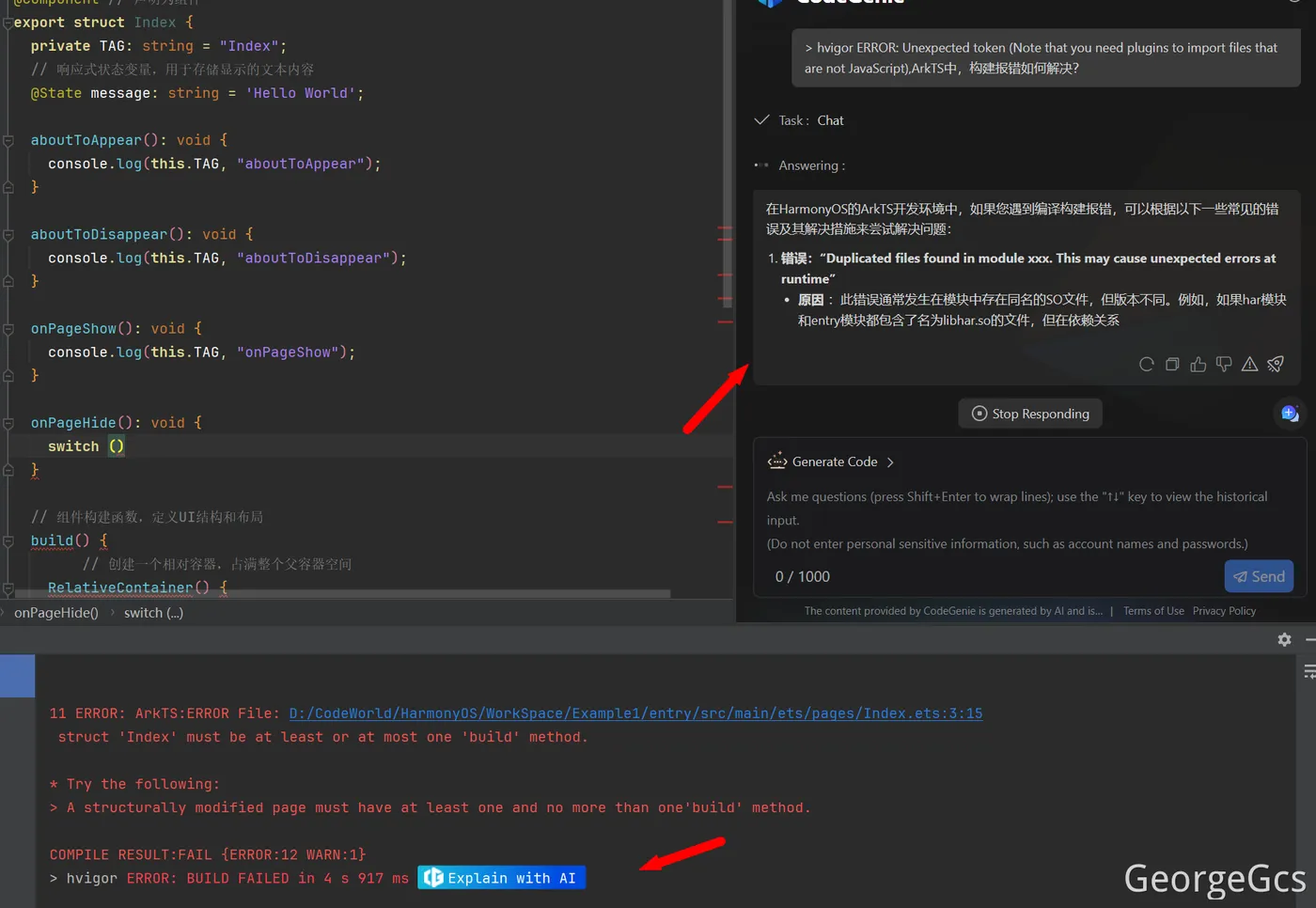
Task: Start a new chat with the blue plus bubble
Action: coord(1290,413)
